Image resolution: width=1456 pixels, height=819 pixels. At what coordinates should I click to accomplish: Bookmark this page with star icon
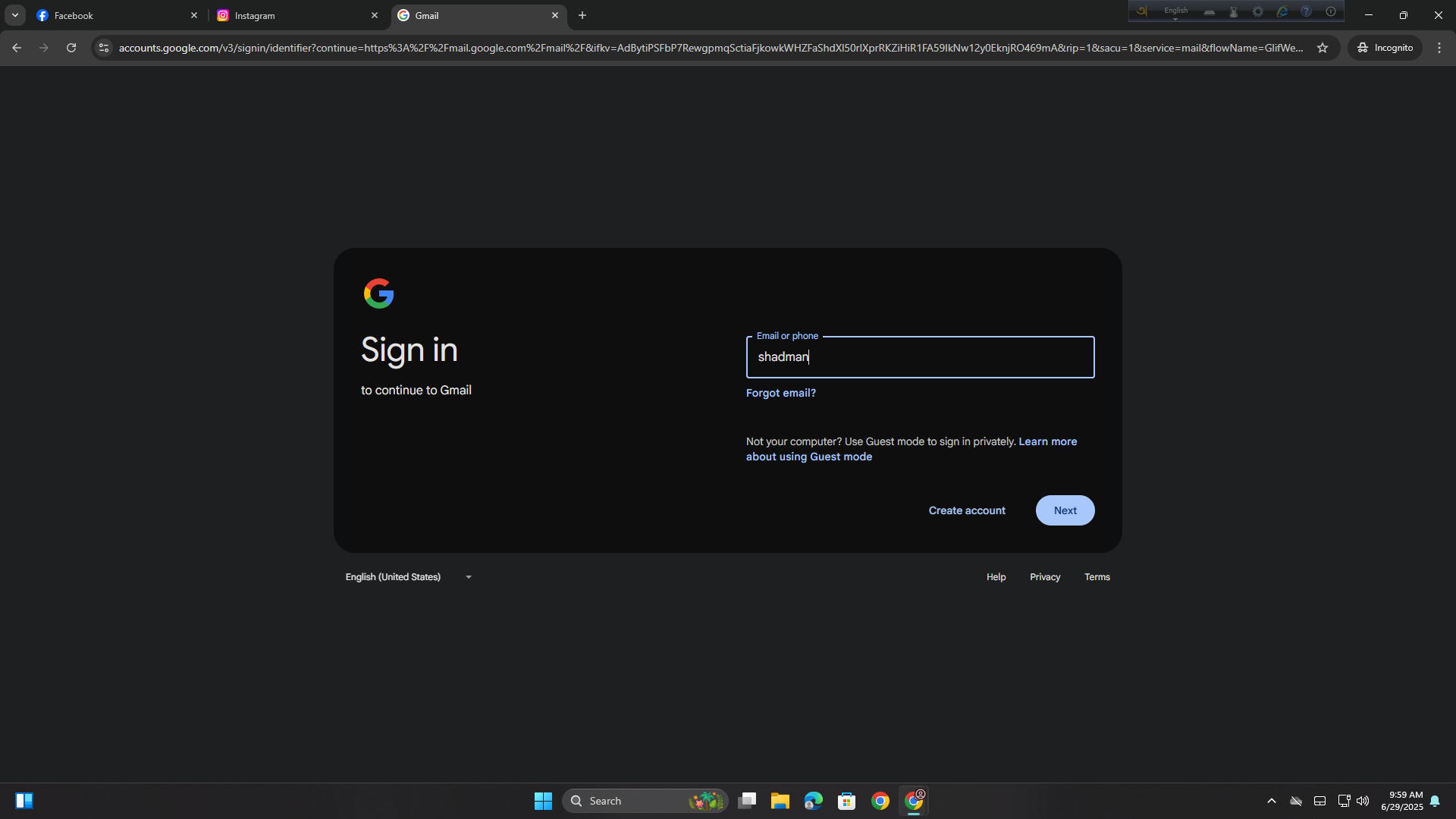[x=1323, y=48]
